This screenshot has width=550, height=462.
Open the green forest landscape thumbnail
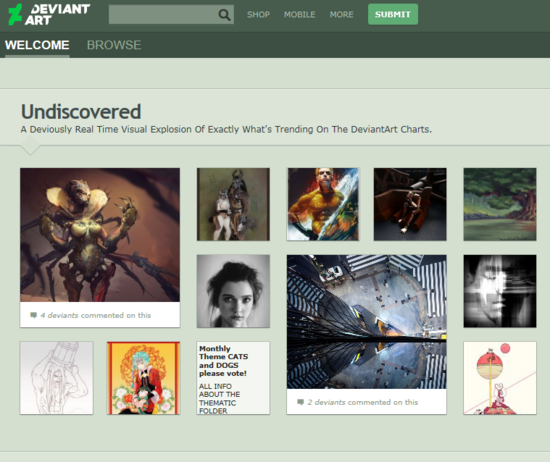(x=500, y=204)
